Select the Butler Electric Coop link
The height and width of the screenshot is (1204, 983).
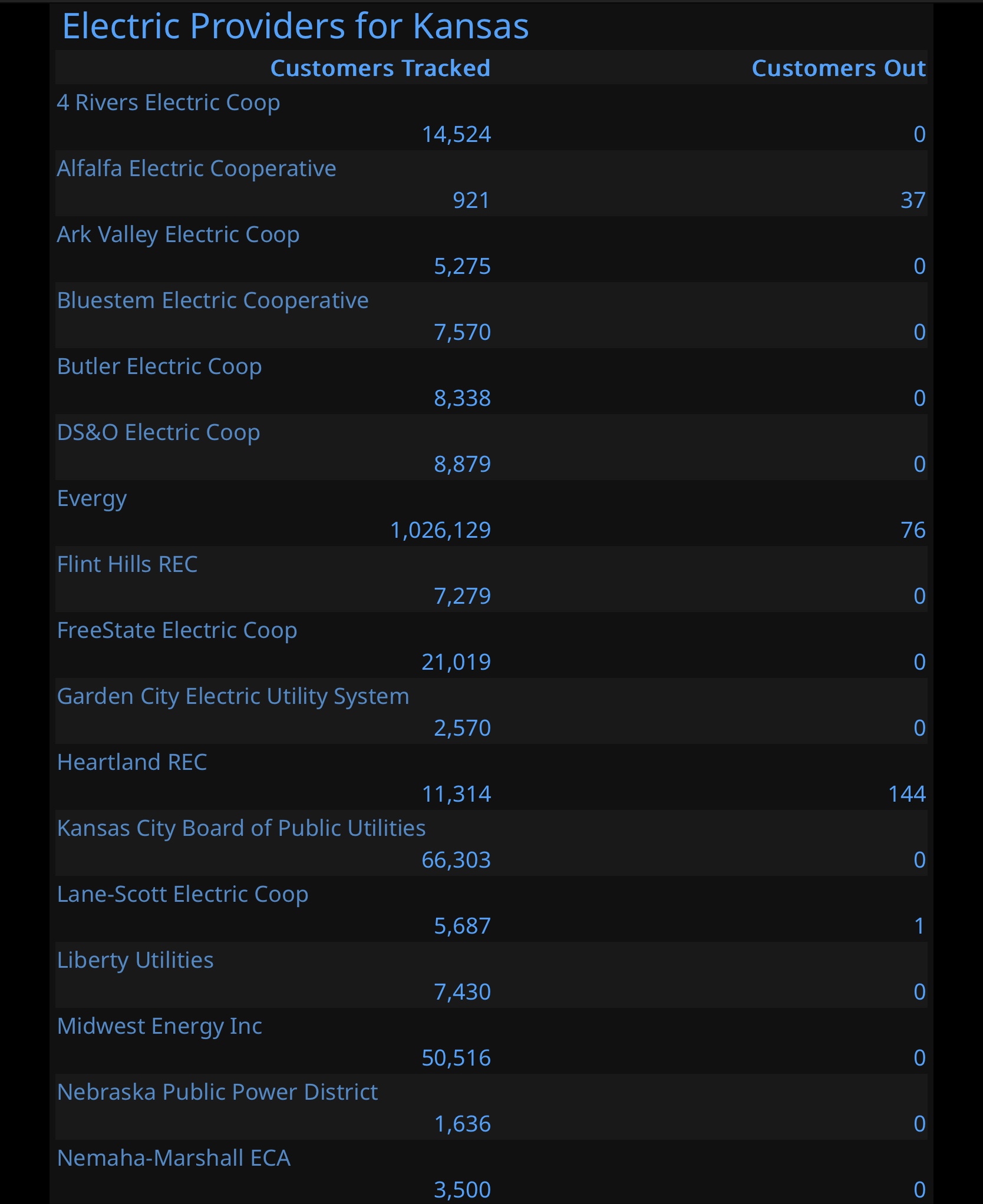160,367
